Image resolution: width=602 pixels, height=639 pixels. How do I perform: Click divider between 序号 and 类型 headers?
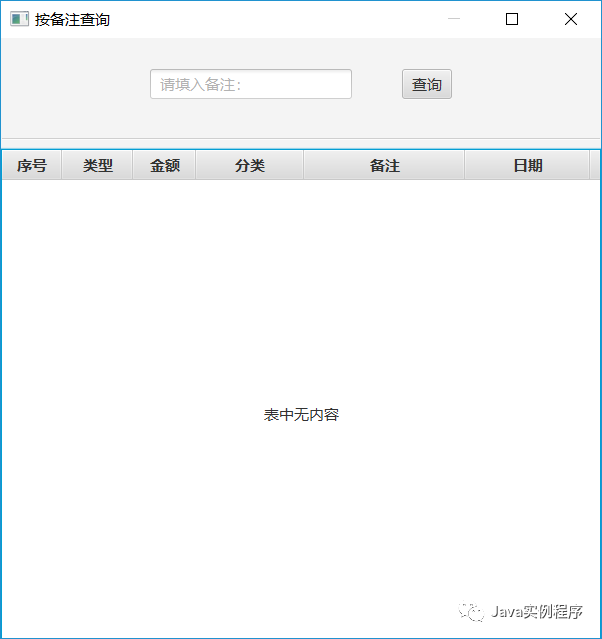click(x=62, y=166)
